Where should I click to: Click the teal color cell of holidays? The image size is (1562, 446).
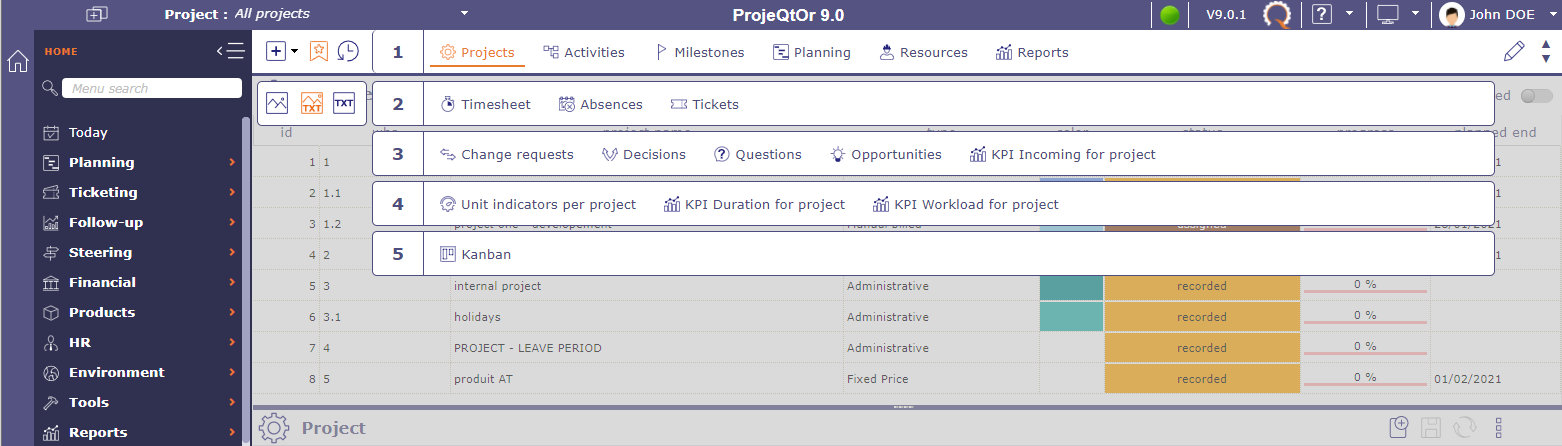point(1071,317)
